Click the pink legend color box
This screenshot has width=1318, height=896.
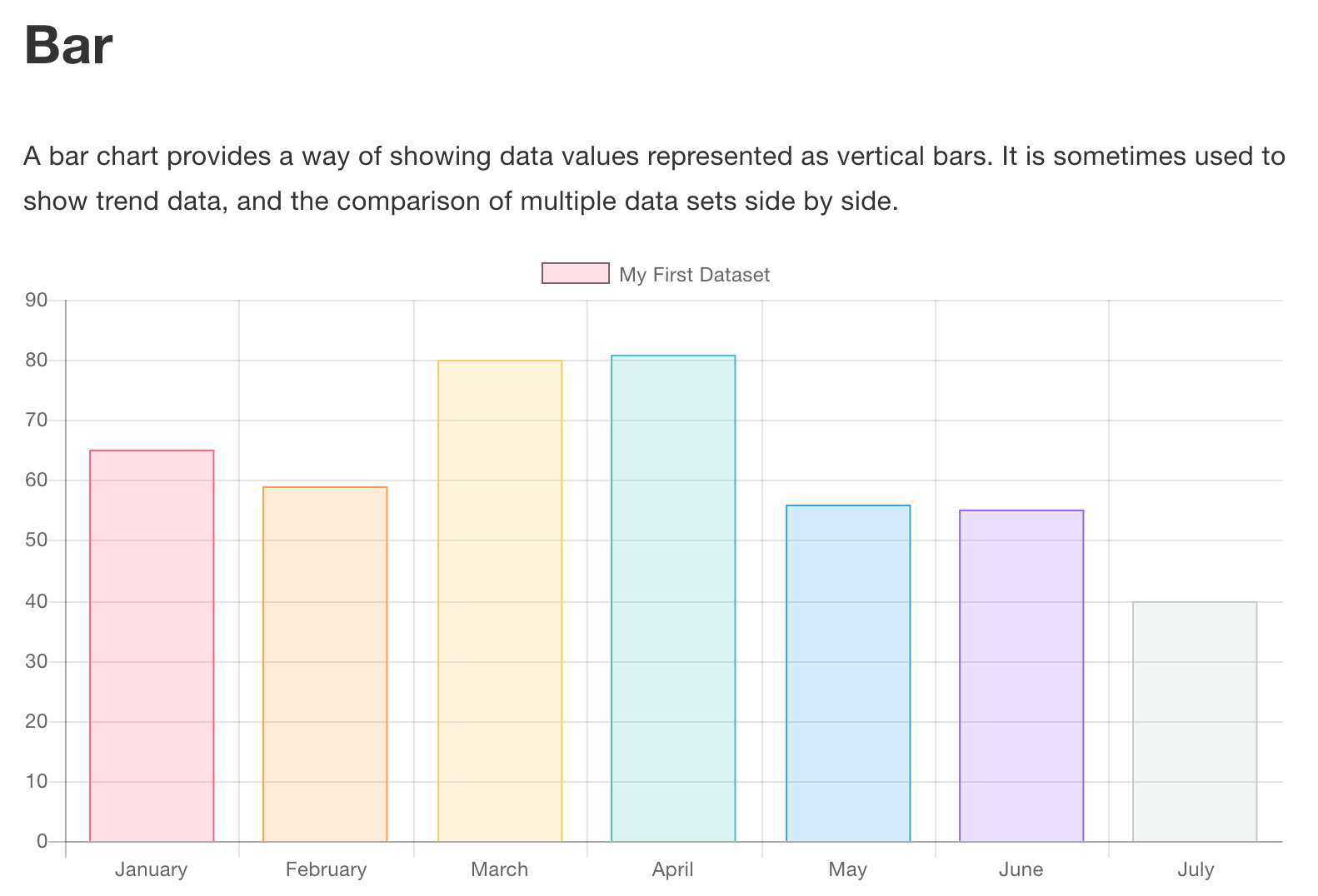[575, 273]
